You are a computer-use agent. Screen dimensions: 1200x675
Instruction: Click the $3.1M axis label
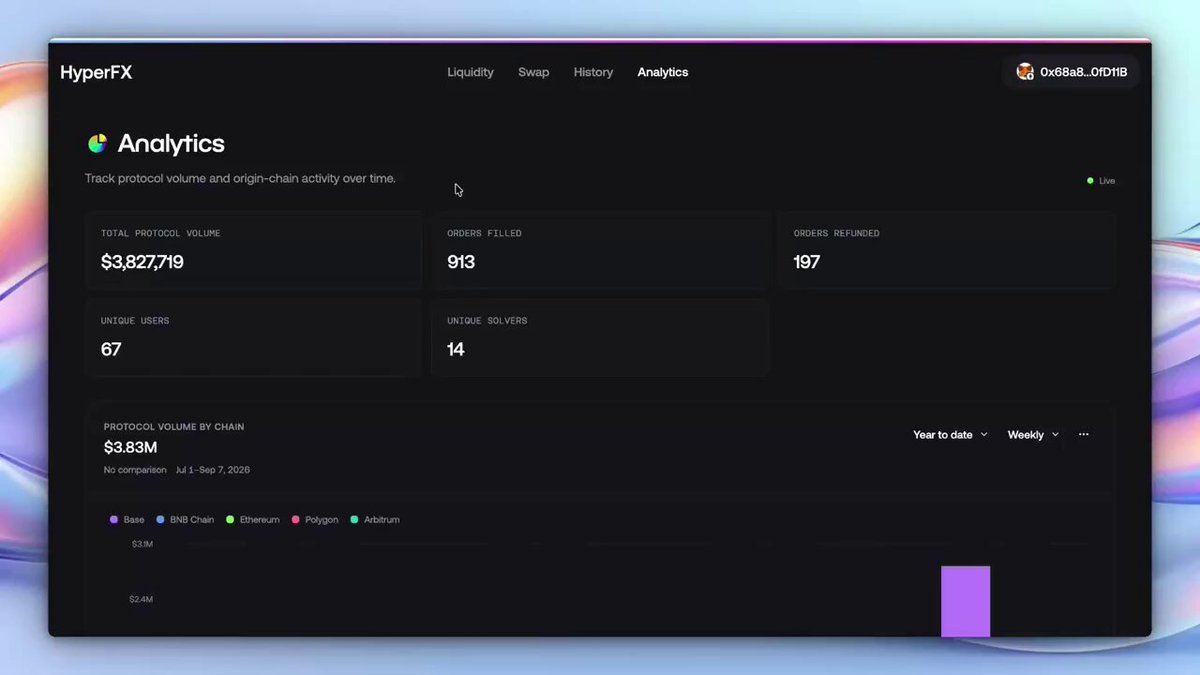point(142,544)
